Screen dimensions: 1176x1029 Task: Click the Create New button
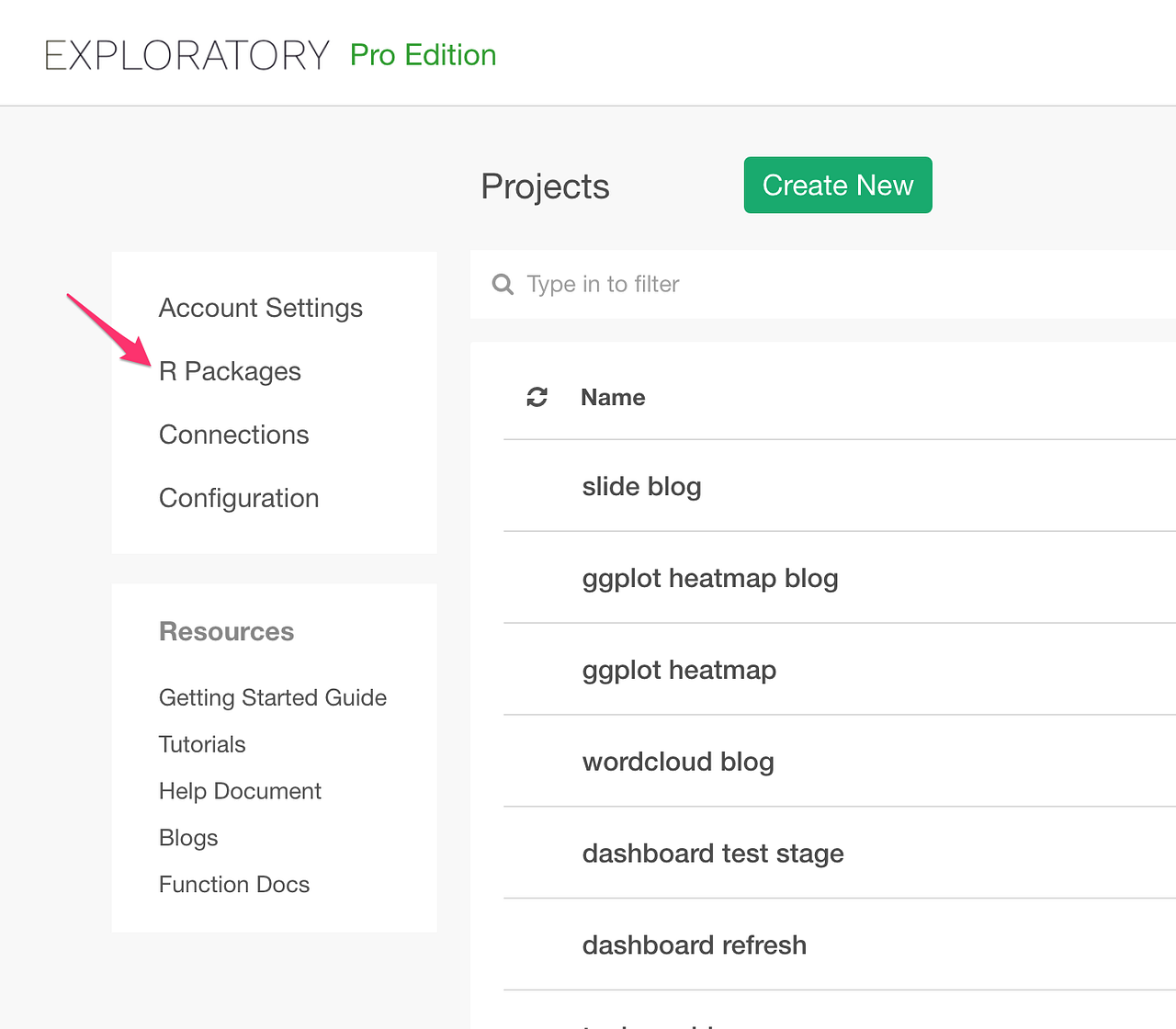coord(837,186)
